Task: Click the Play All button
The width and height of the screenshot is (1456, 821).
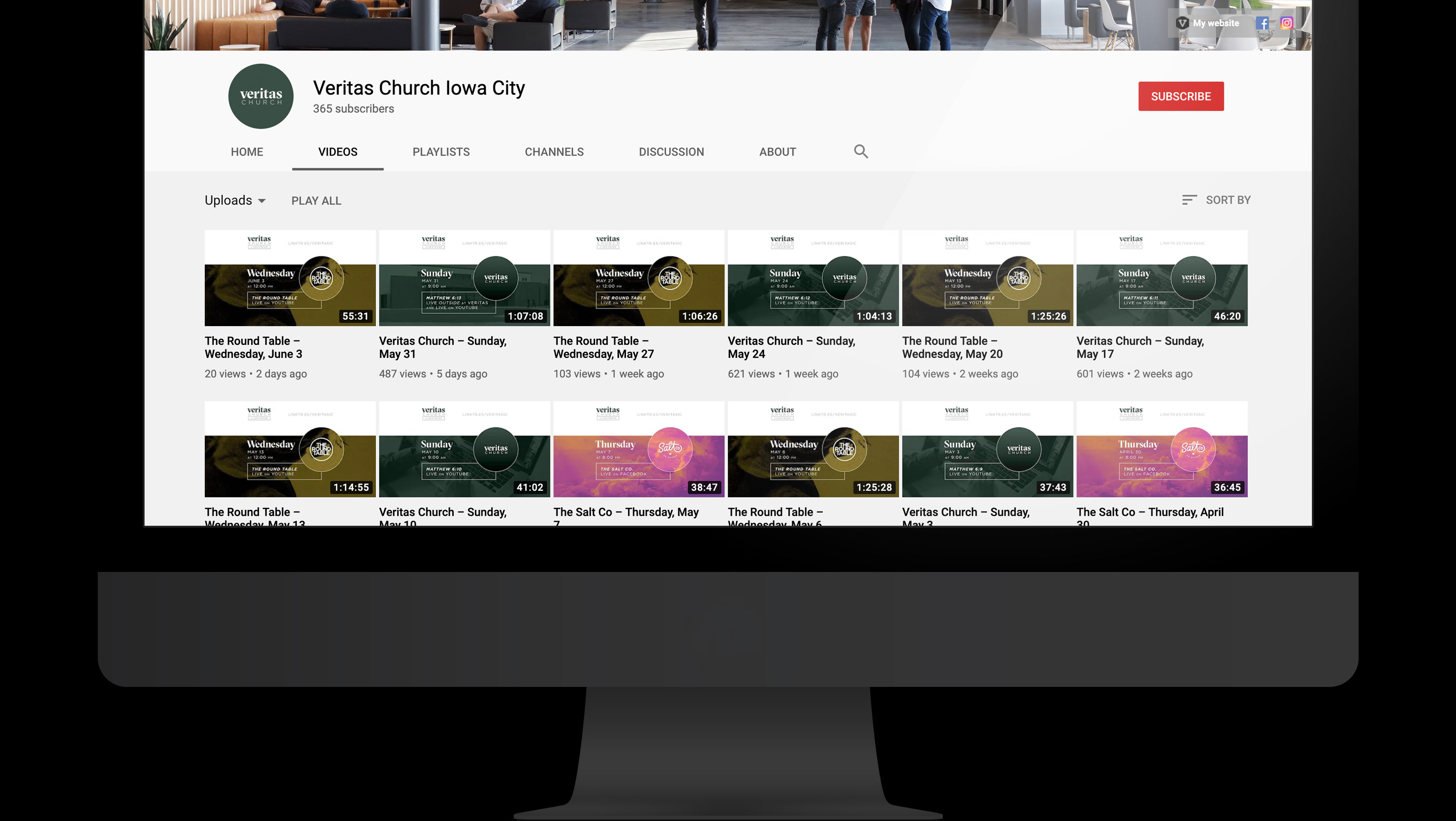Action: coord(316,201)
